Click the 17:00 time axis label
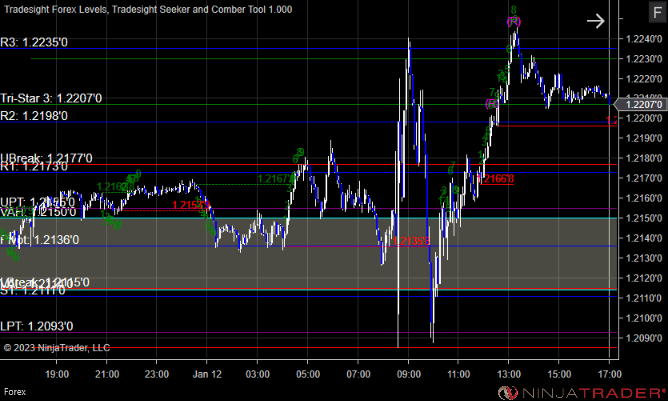The height and width of the screenshot is (401, 668). pos(609,374)
